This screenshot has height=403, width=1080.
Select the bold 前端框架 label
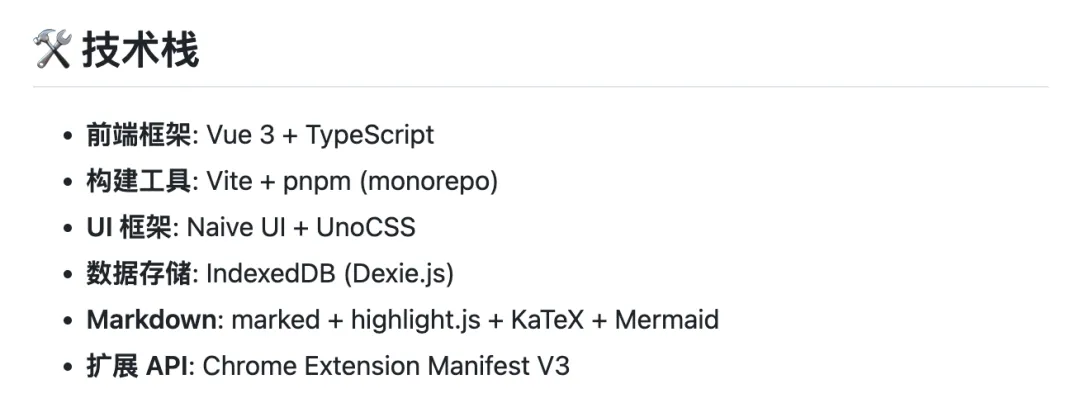(138, 135)
